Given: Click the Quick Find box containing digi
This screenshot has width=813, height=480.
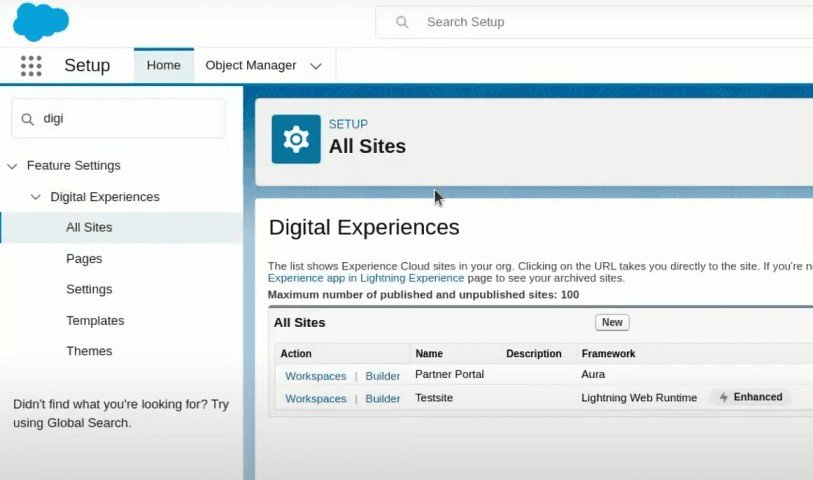Looking at the screenshot, I should tap(118, 119).
